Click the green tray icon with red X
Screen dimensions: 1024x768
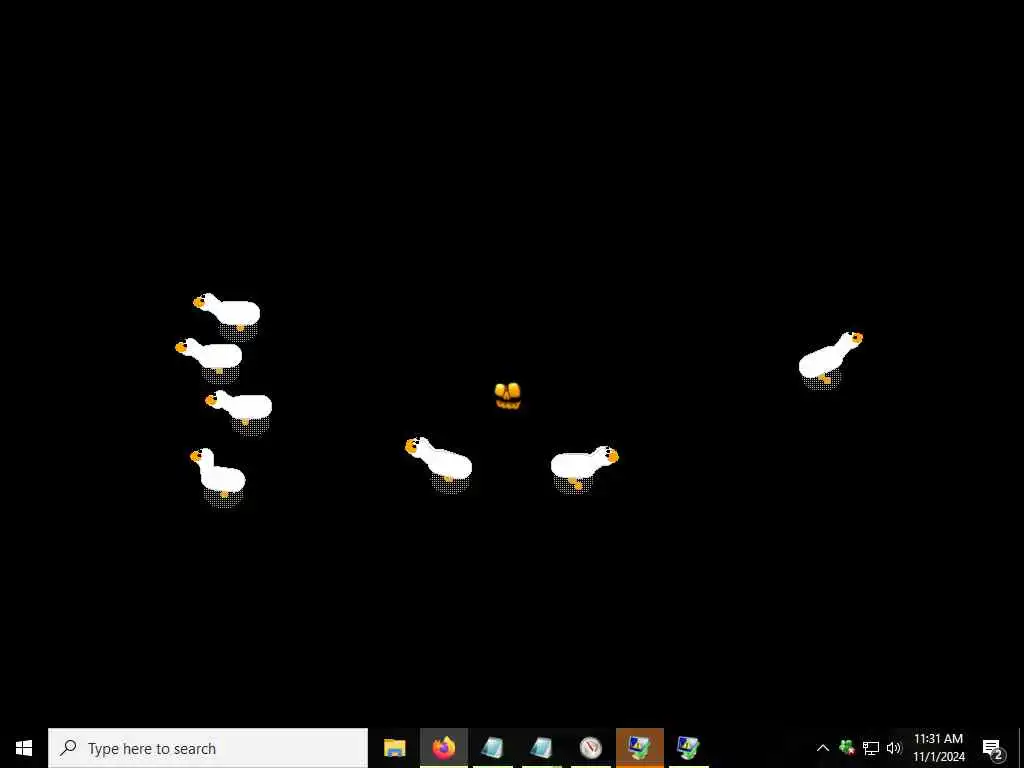pos(847,748)
